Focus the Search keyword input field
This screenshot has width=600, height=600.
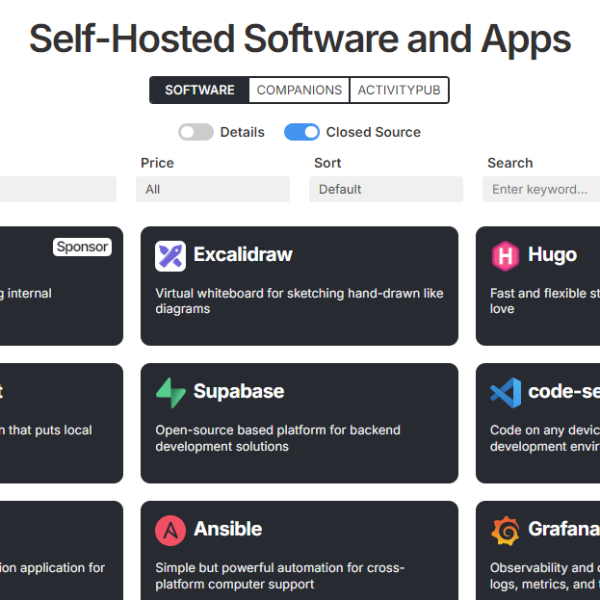click(x=541, y=189)
